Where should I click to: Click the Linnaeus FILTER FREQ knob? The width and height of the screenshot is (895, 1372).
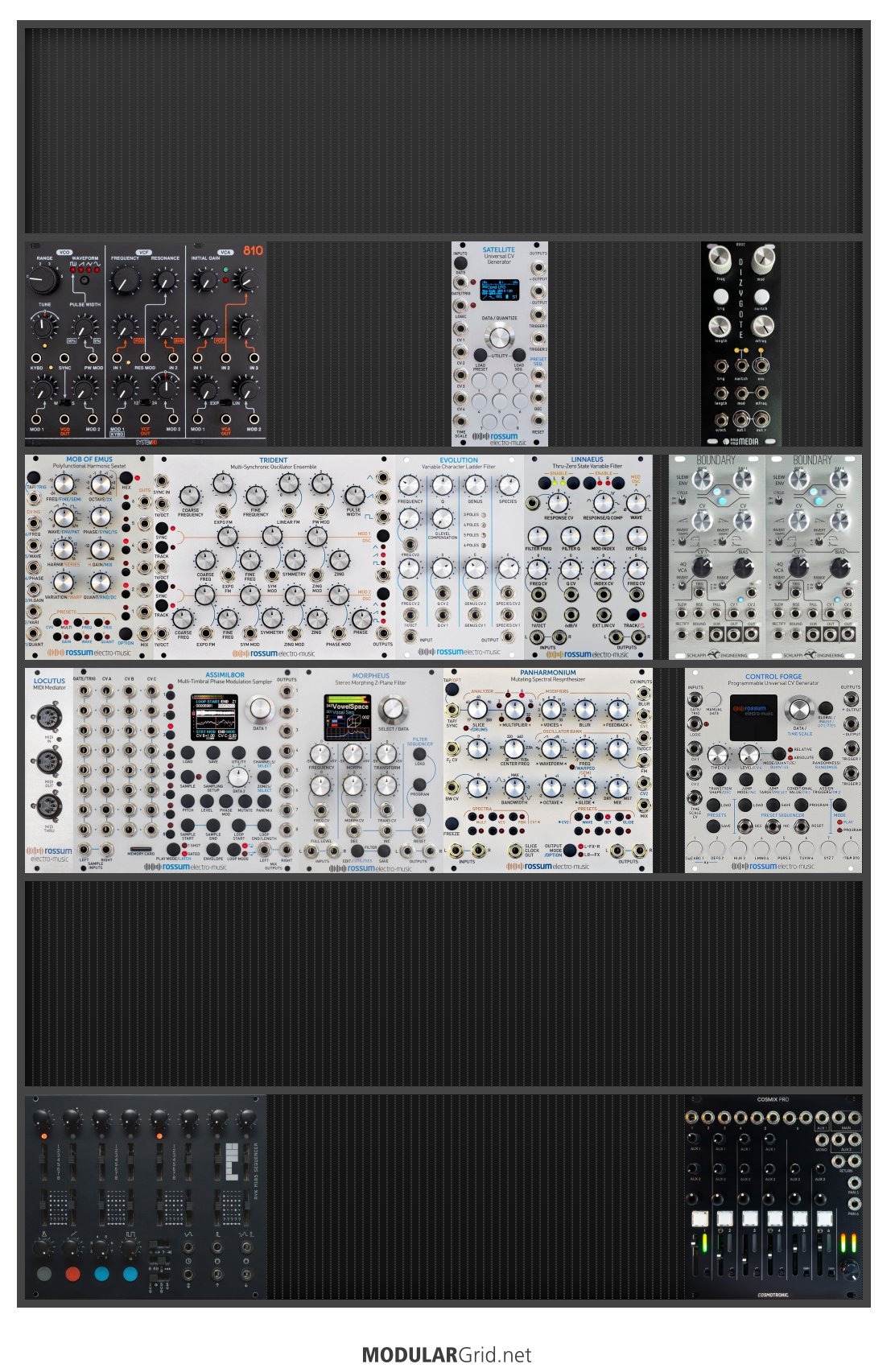(x=538, y=535)
